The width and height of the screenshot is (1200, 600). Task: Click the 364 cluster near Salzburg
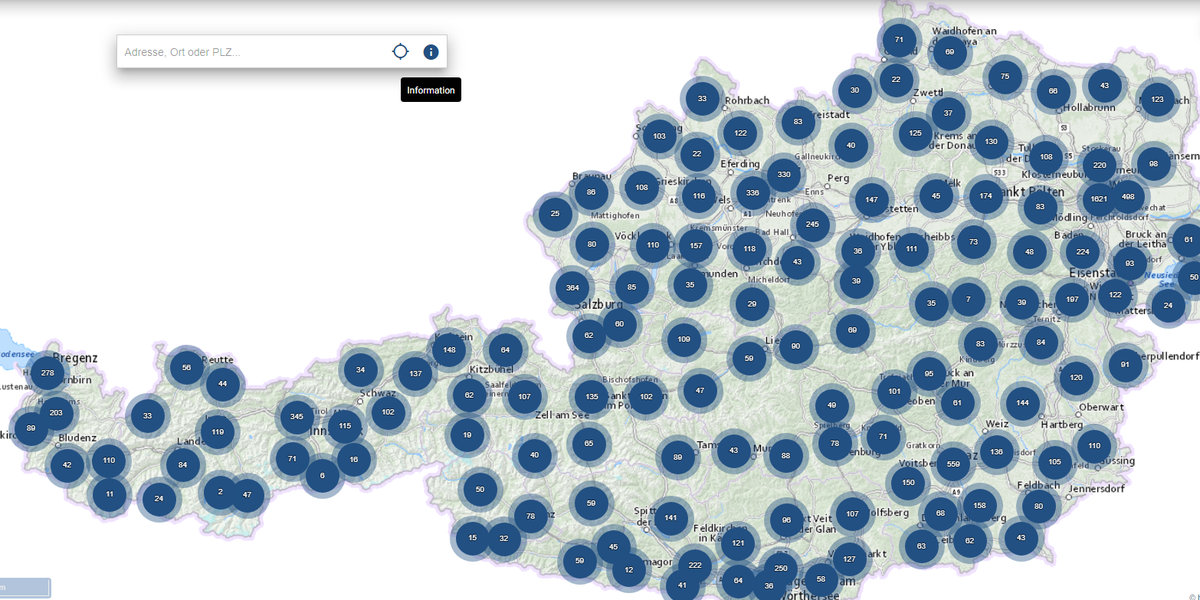[571, 287]
